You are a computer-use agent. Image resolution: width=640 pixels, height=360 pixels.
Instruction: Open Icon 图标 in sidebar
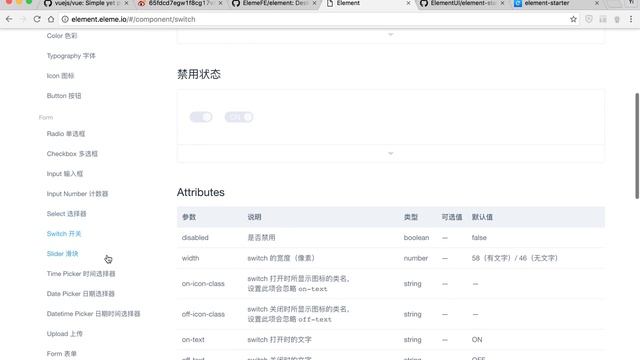60,76
